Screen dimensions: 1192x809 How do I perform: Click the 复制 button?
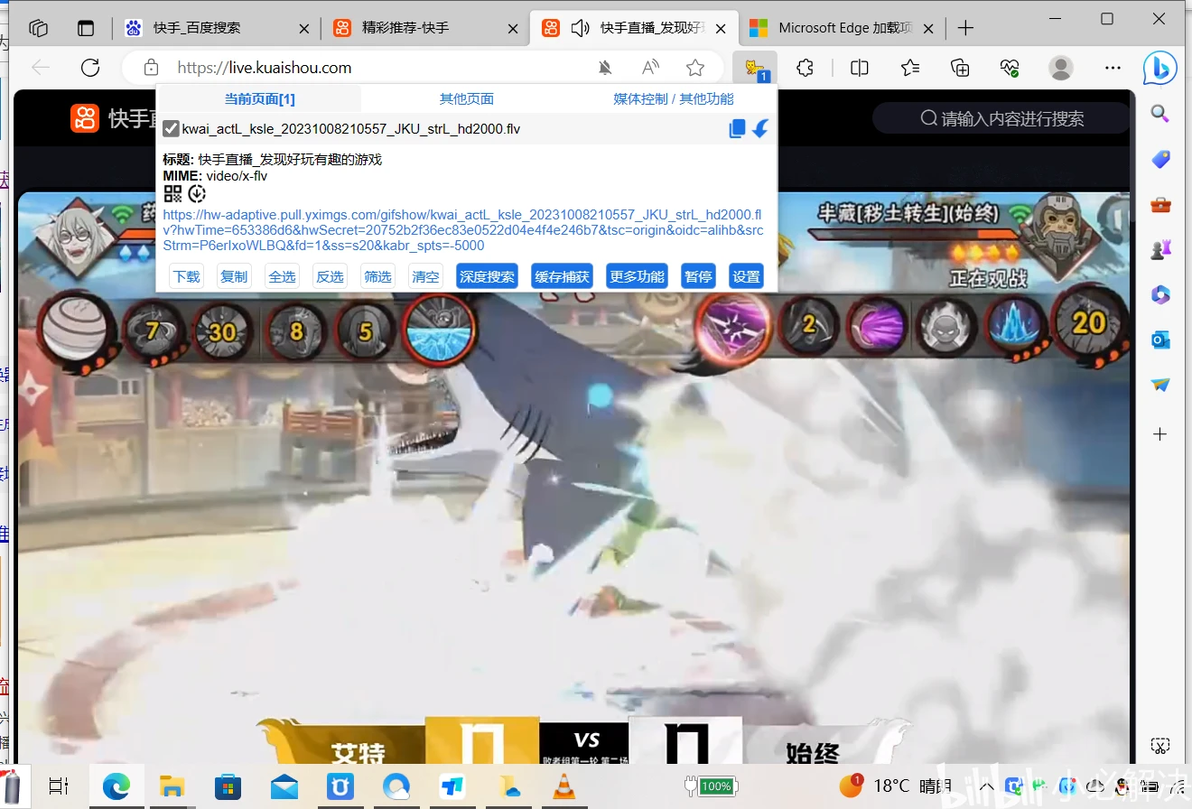click(234, 277)
